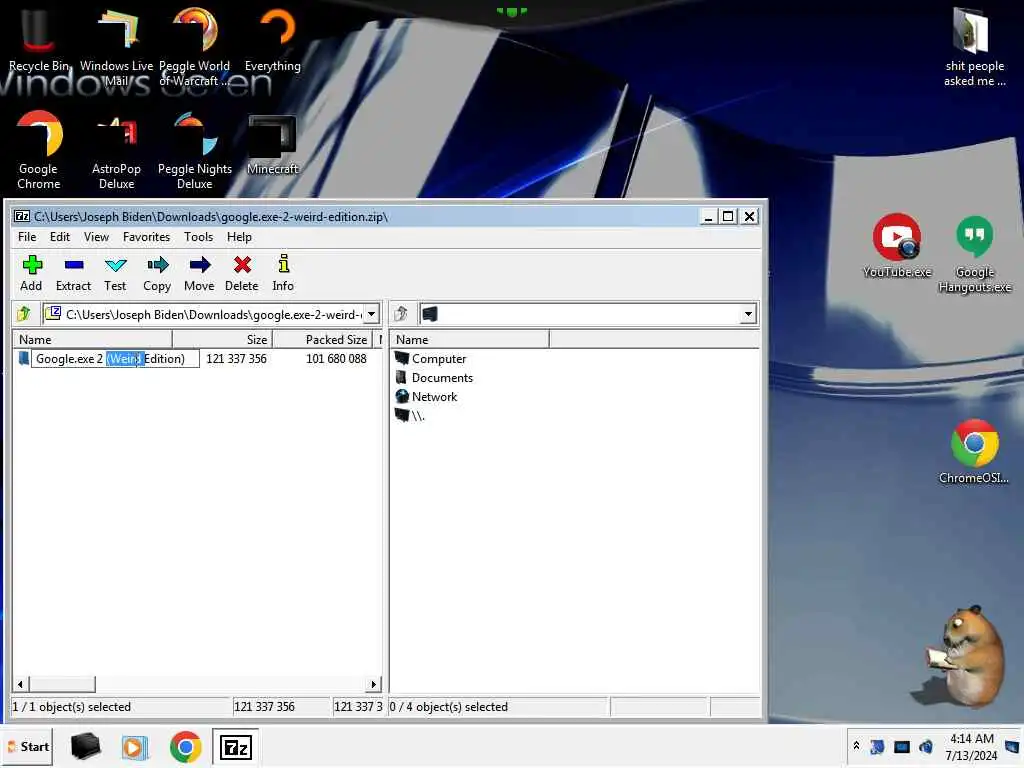Select 'shit people asked me' folder icon

click(974, 47)
